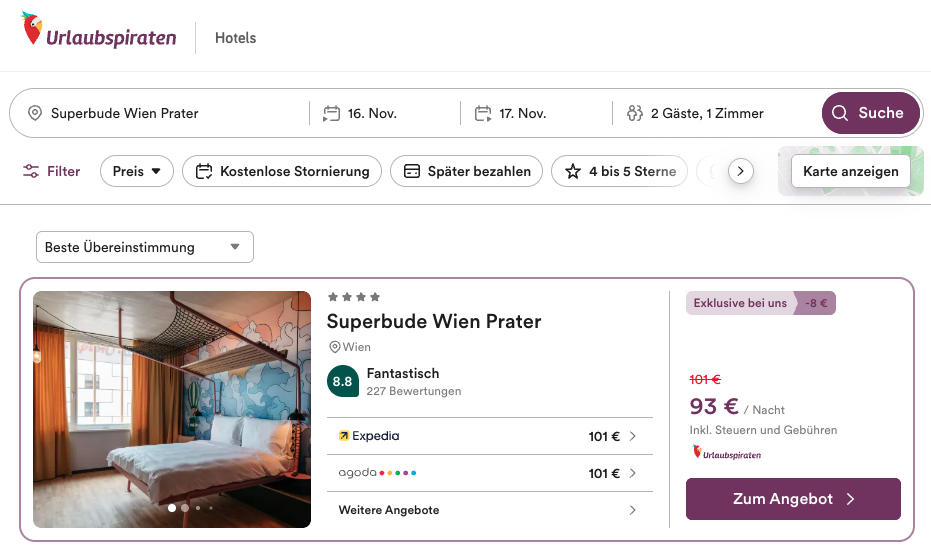Image resolution: width=931 pixels, height=554 pixels.
Task: Toggle the Kostenlose Stornierung filter
Action: point(282,171)
